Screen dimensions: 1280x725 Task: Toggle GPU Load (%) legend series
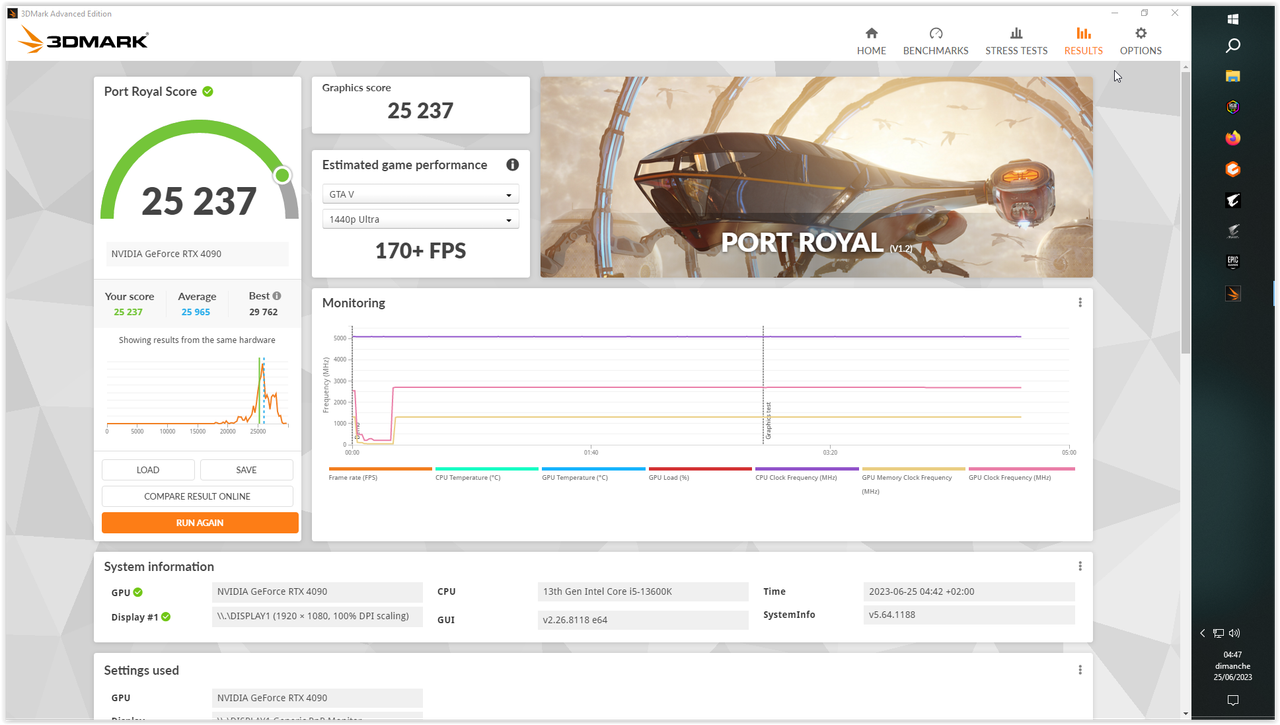pyautogui.click(x=700, y=474)
